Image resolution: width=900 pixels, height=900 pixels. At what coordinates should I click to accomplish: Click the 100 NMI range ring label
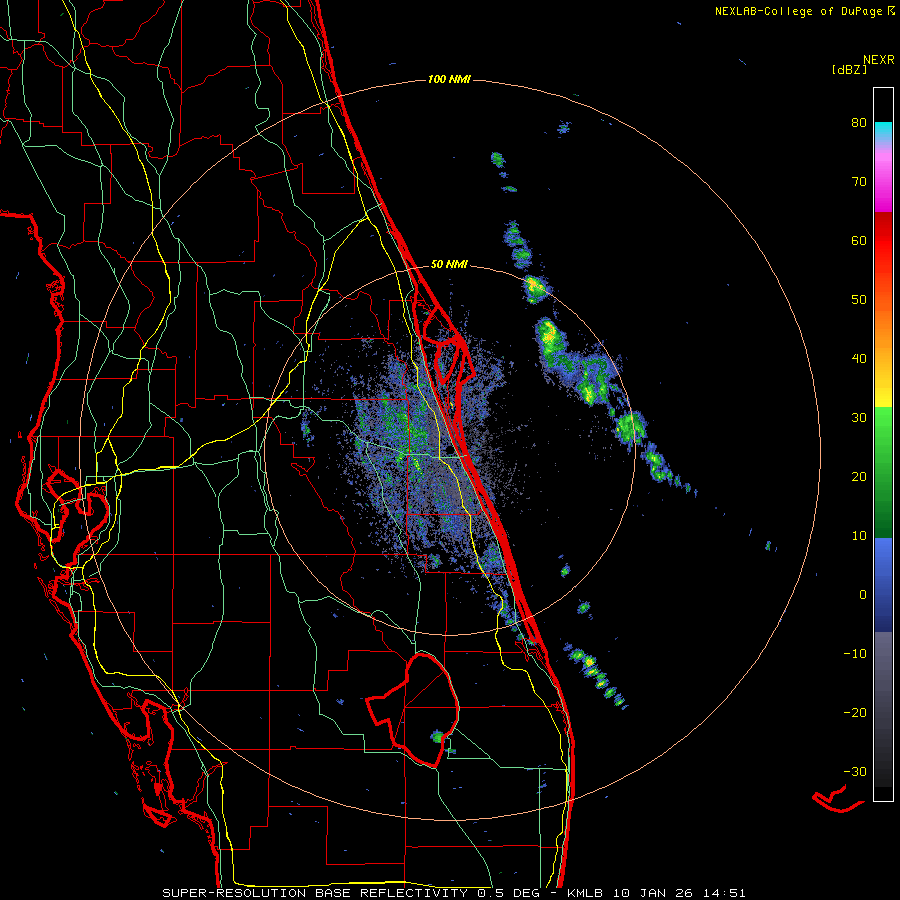click(x=449, y=79)
